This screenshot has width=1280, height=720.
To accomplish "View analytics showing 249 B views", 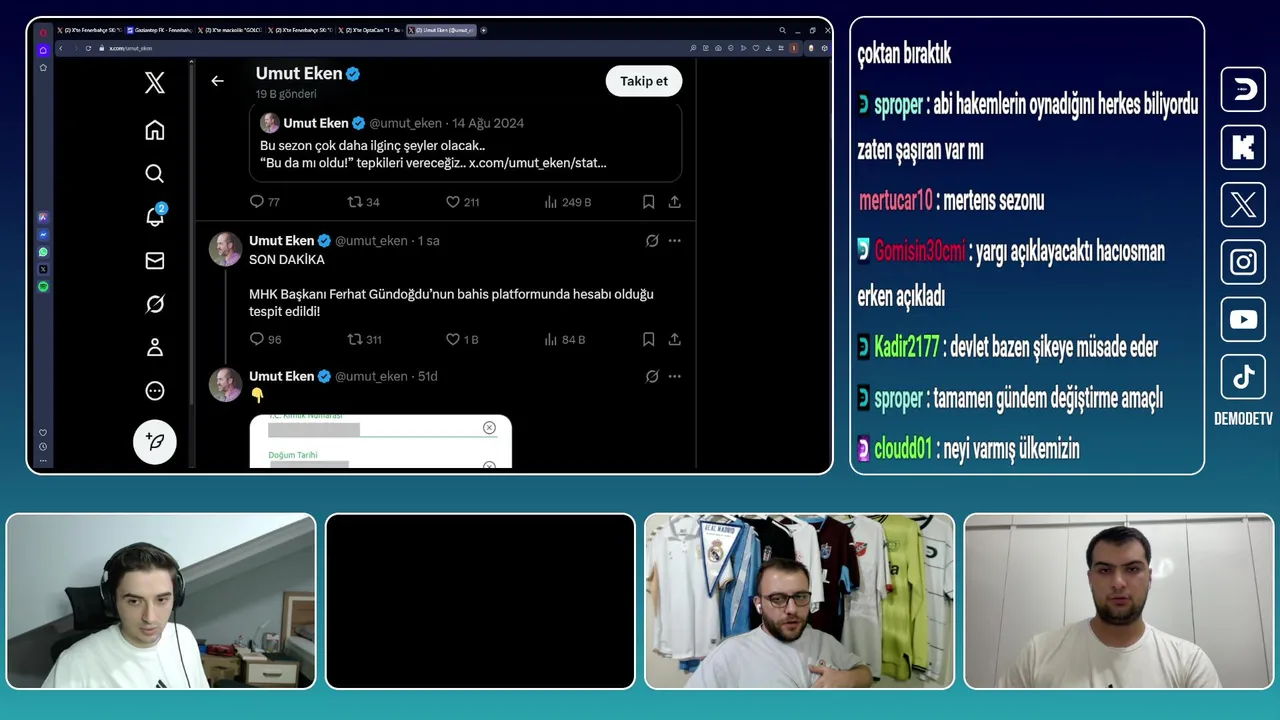I will point(567,202).
